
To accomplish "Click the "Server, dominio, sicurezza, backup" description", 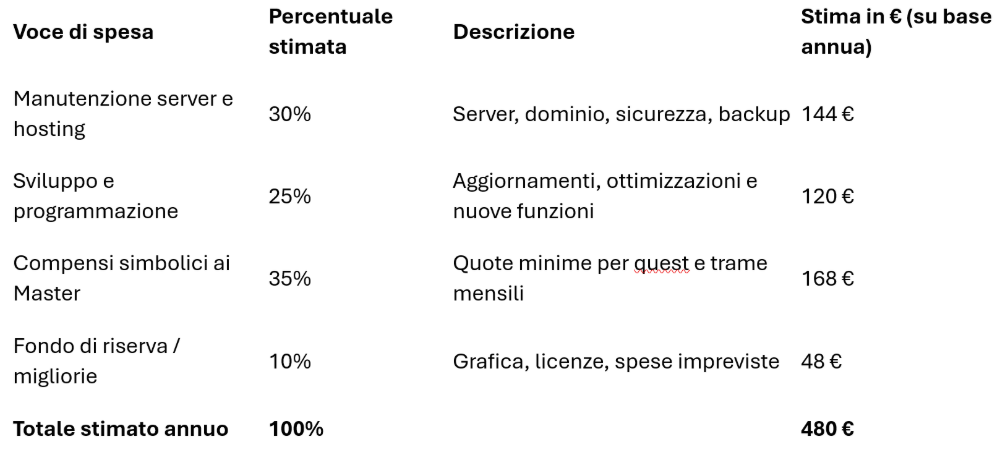I will click(621, 114).
